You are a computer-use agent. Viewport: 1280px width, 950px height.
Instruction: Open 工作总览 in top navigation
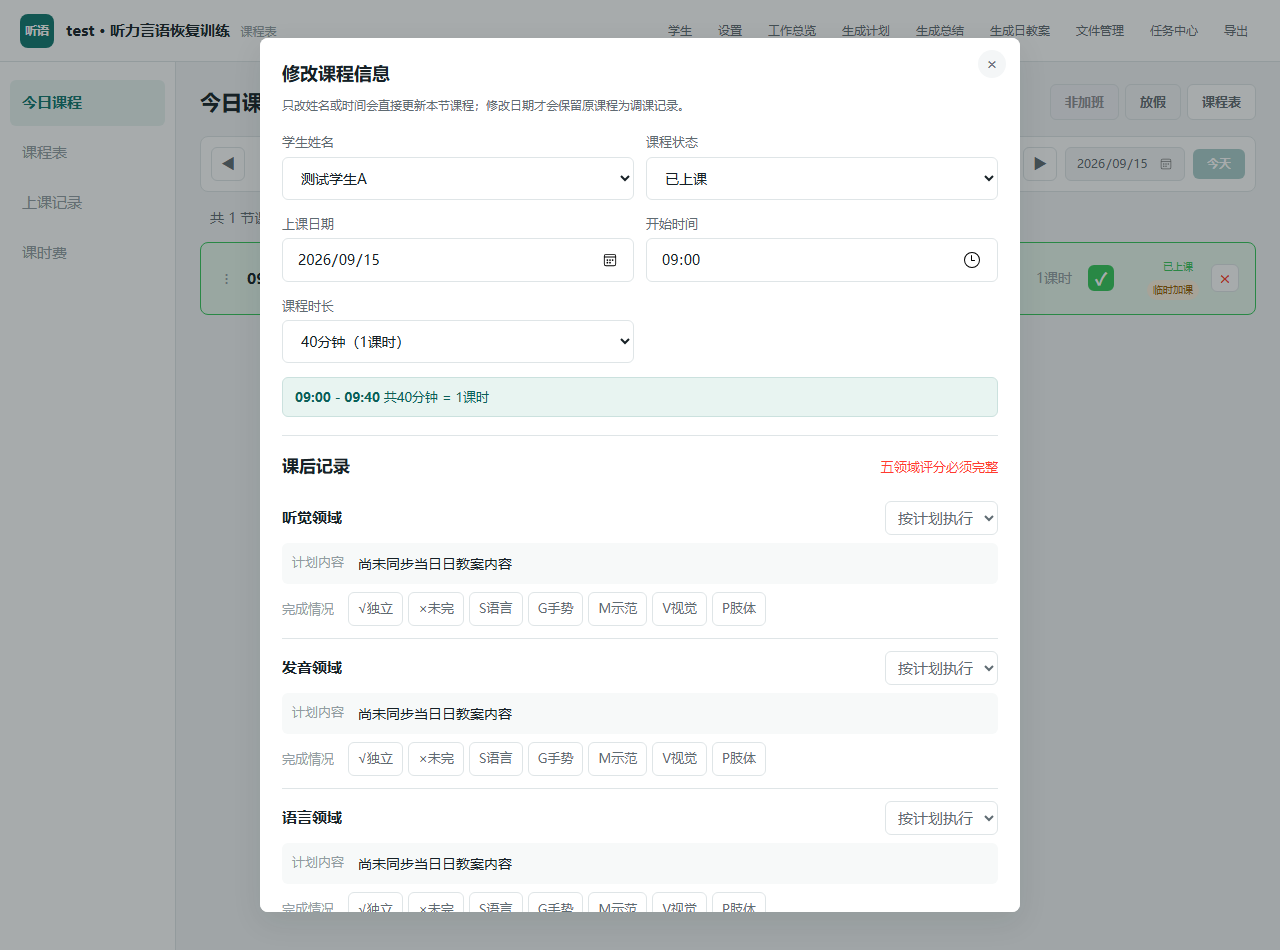[x=792, y=31]
